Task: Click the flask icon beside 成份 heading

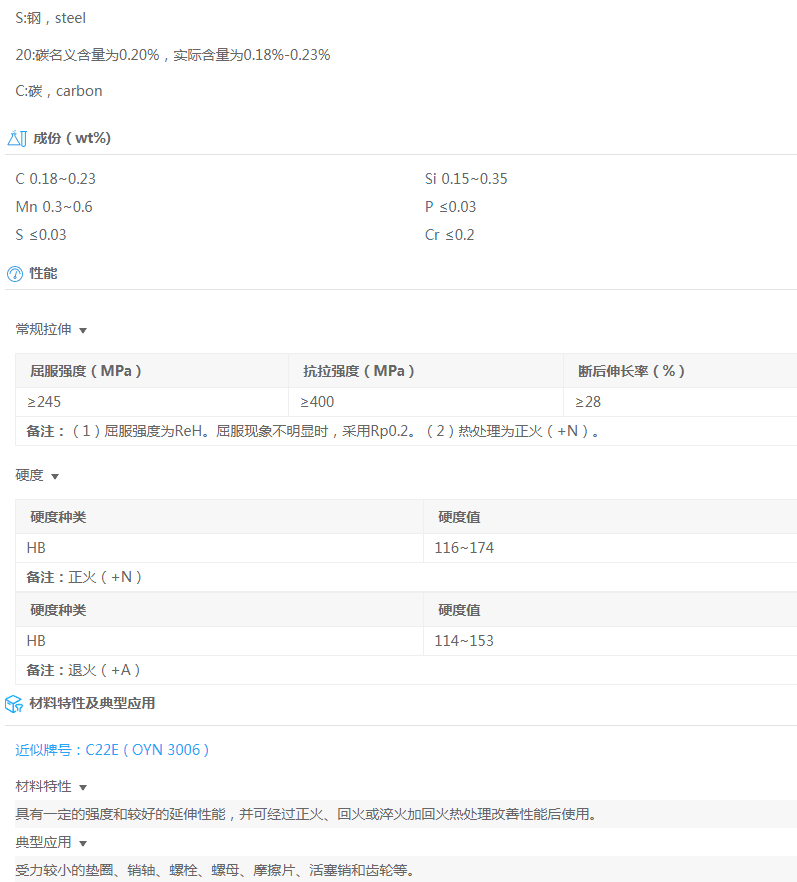Action: [16, 138]
